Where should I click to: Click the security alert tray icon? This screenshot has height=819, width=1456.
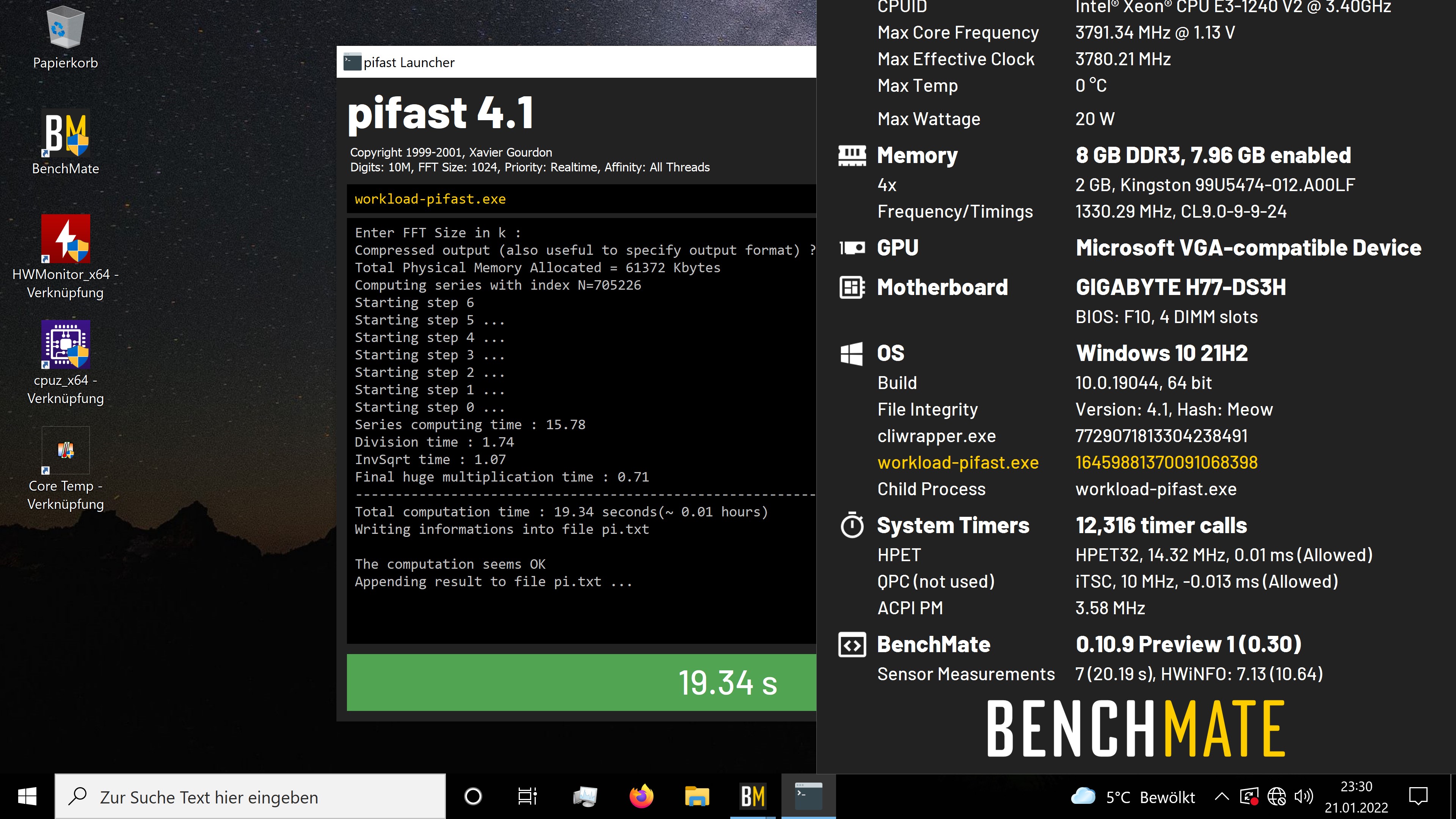[x=1249, y=797]
